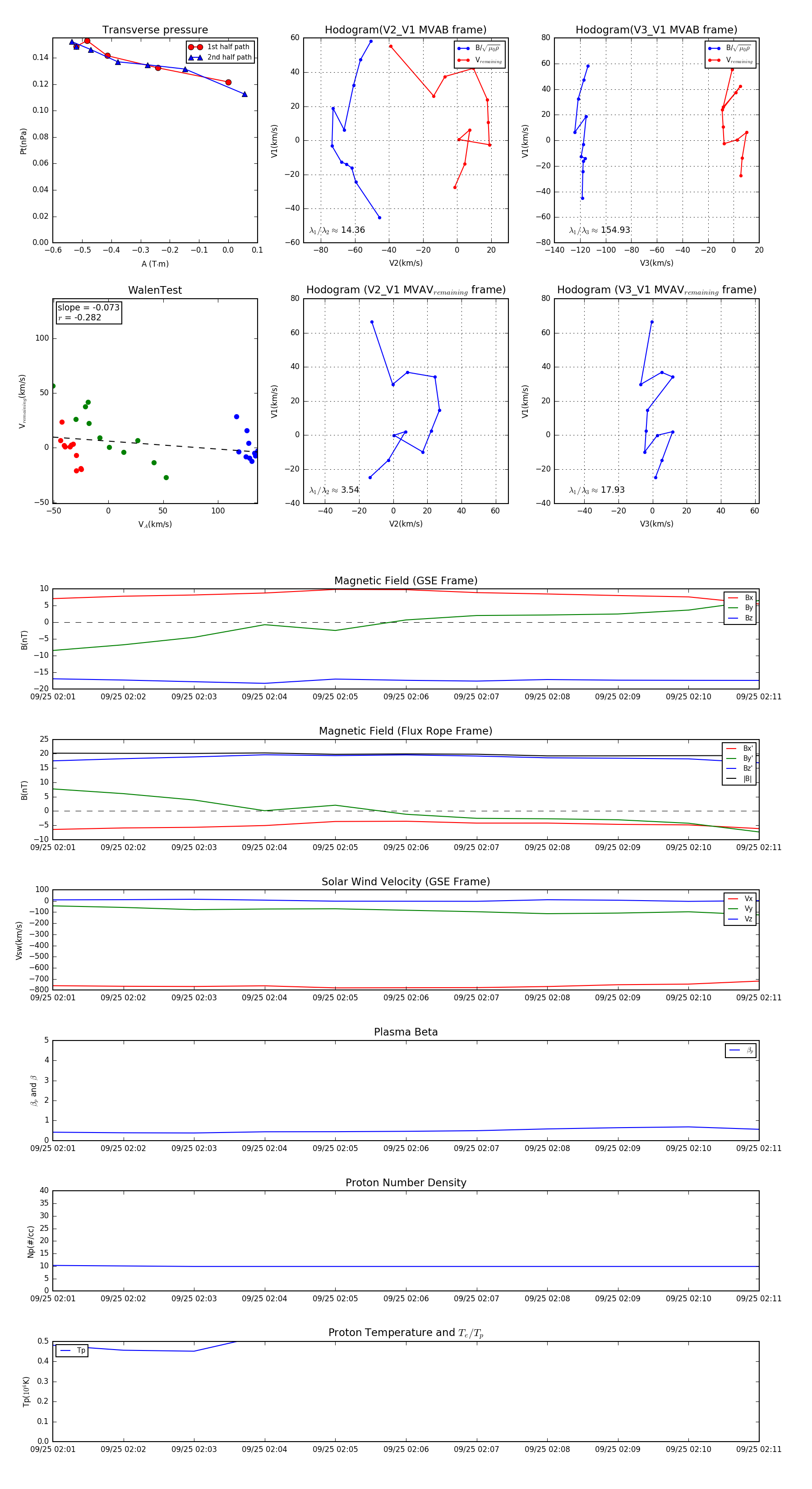Screen dimensions: 812x1489
Task: Click the beta_p legend in Plasma Beta
Action: [741, 1050]
